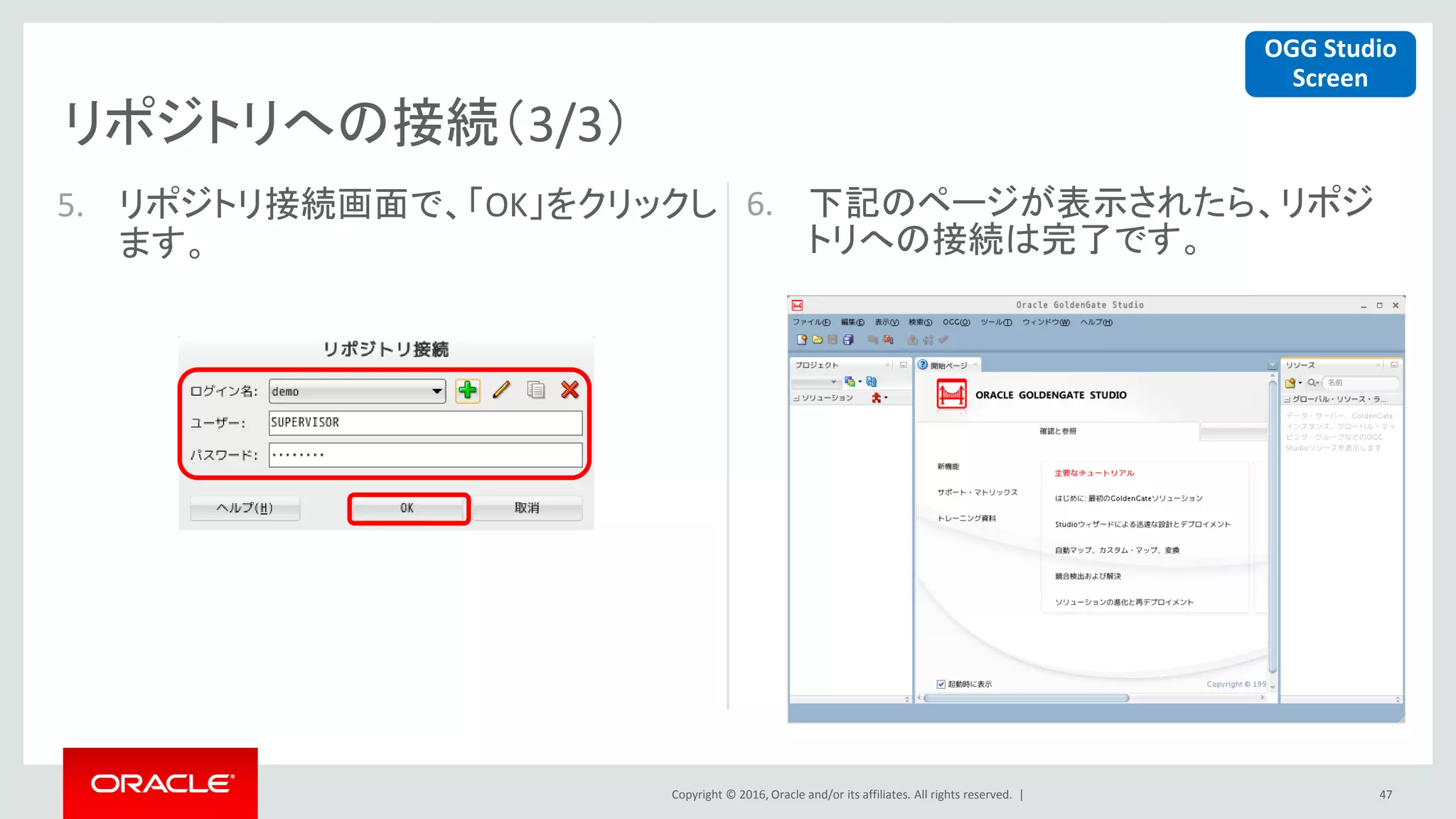Collapse the グローバル・リソース section

[x=1288, y=400]
